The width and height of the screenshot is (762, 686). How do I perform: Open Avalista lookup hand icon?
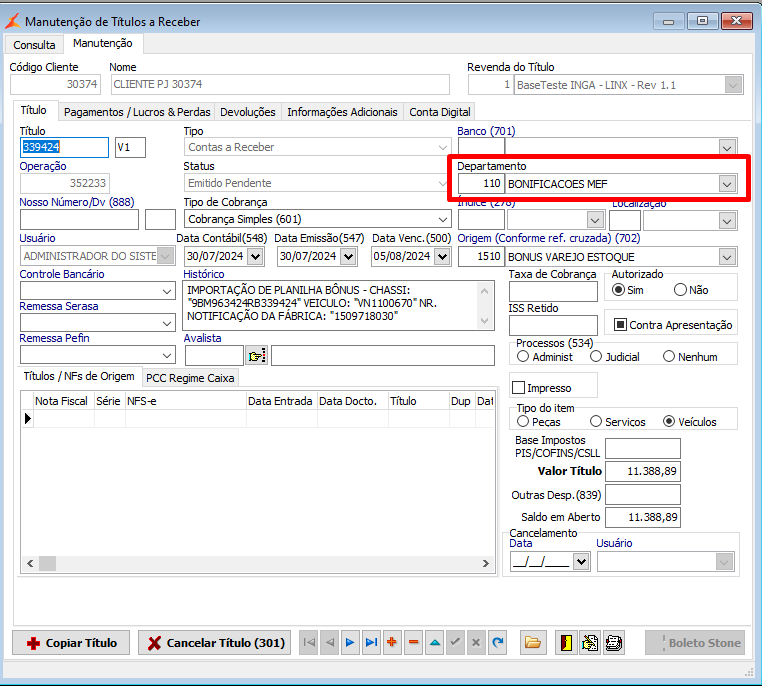click(257, 356)
